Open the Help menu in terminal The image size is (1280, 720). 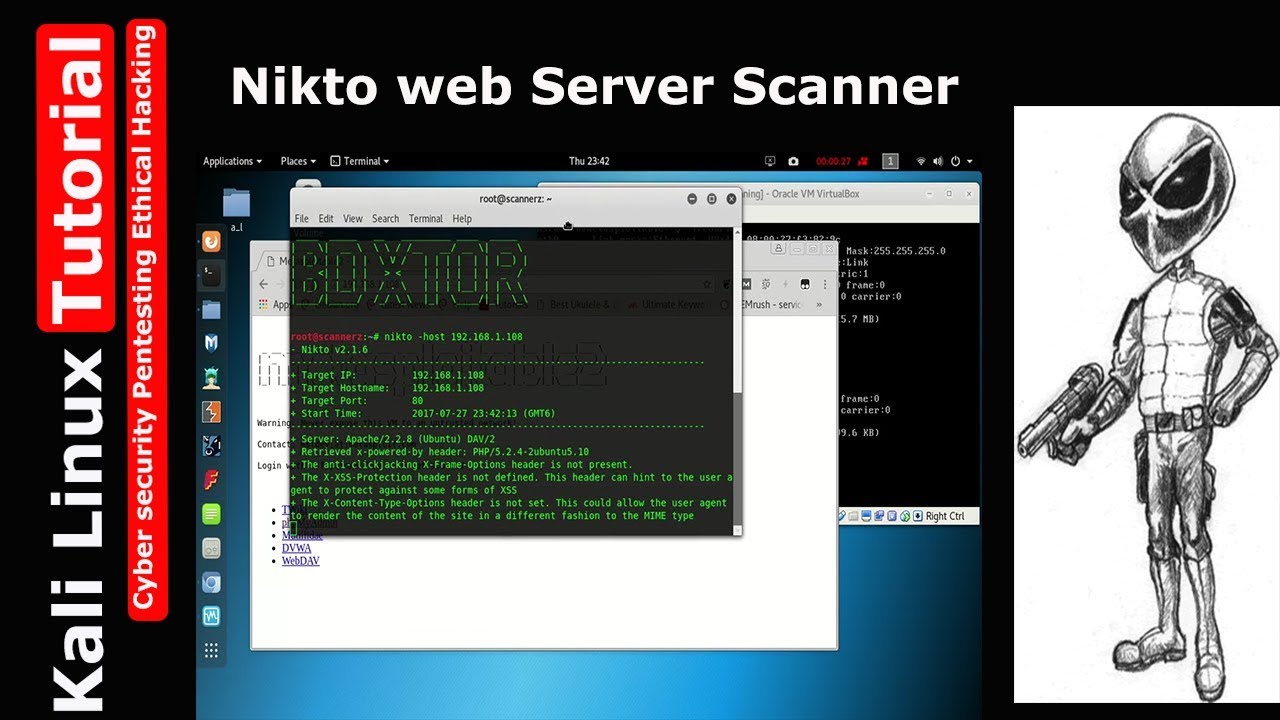[x=462, y=218]
